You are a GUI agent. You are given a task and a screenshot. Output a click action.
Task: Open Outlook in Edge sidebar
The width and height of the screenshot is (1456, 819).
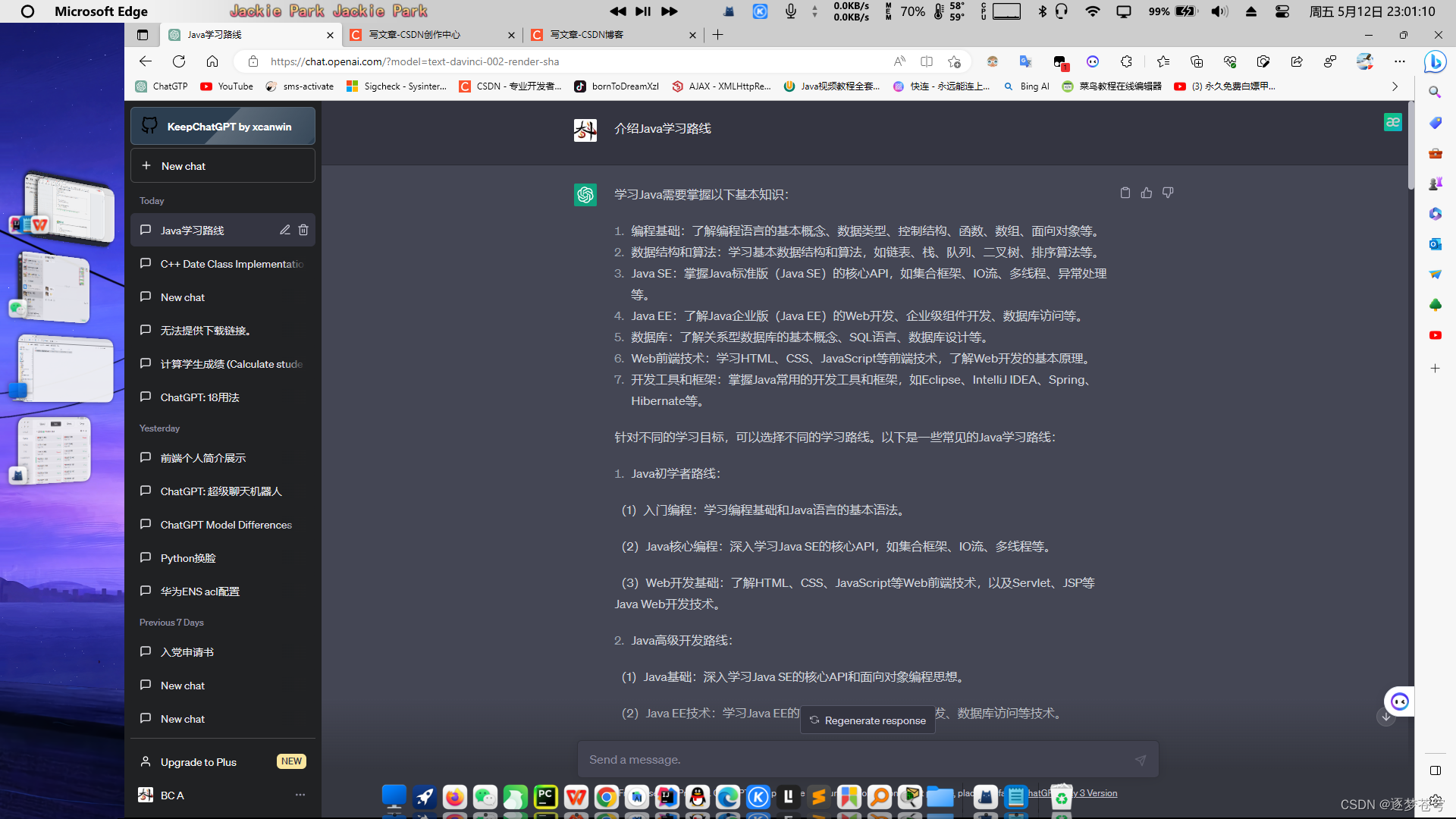coord(1435,243)
